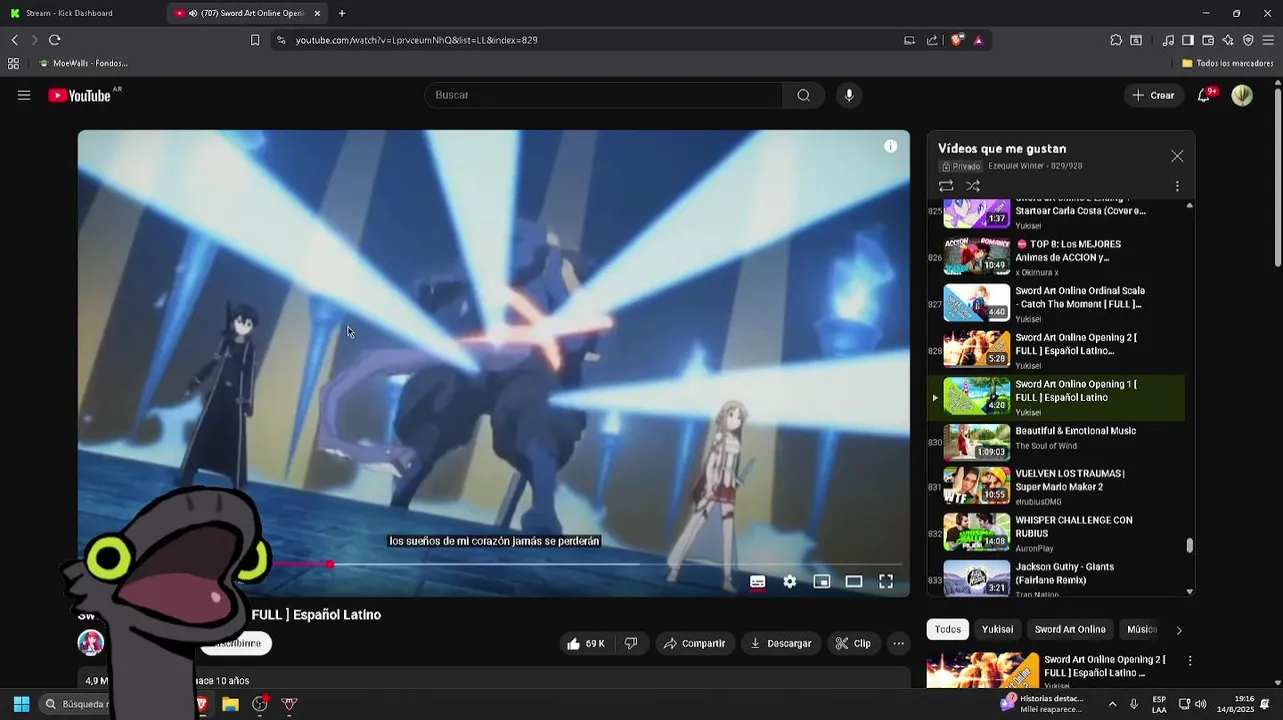This screenshot has height=720, width=1283.
Task: Select the Todos filter chip
Action: [x=948, y=629]
